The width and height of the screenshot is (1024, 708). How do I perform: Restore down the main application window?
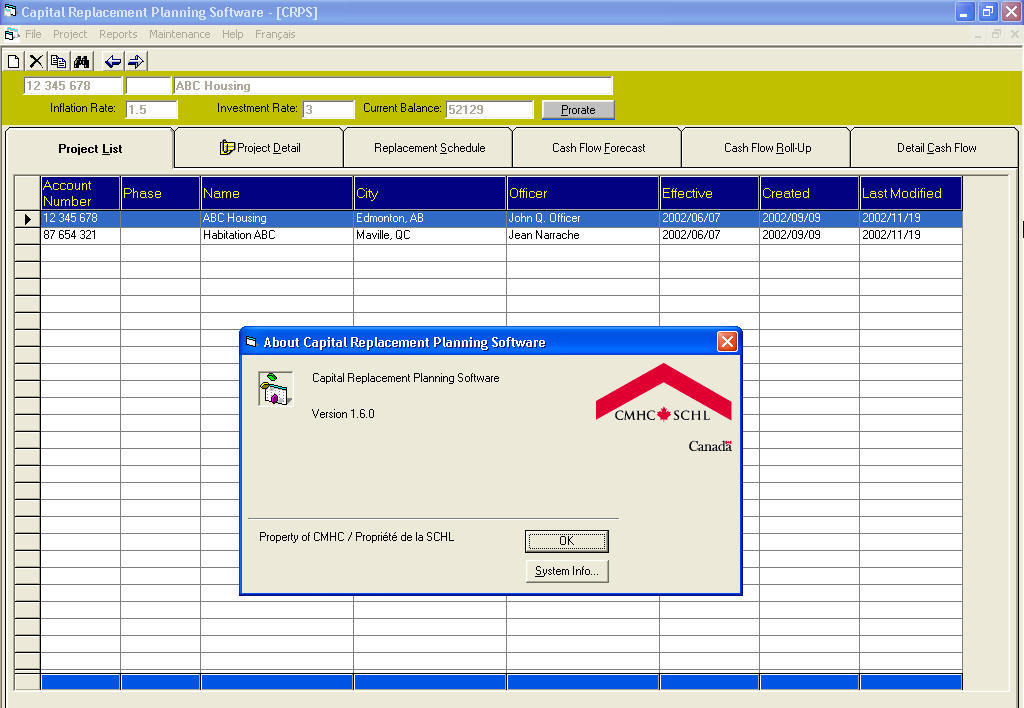pos(987,11)
